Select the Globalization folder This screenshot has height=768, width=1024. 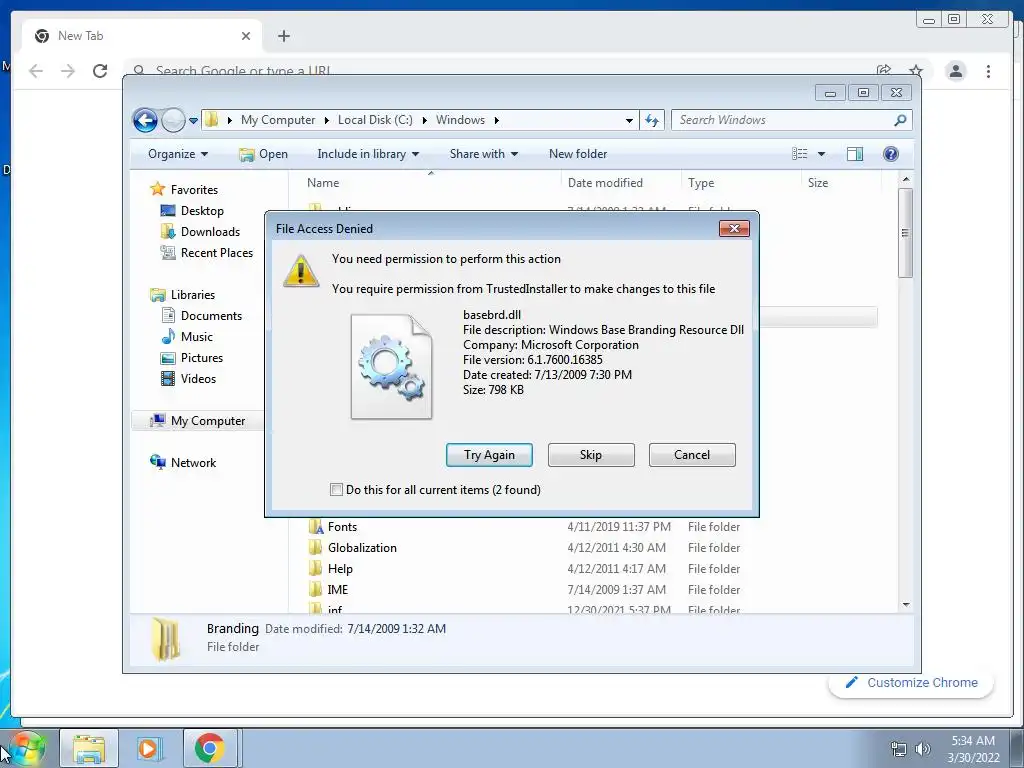362,548
